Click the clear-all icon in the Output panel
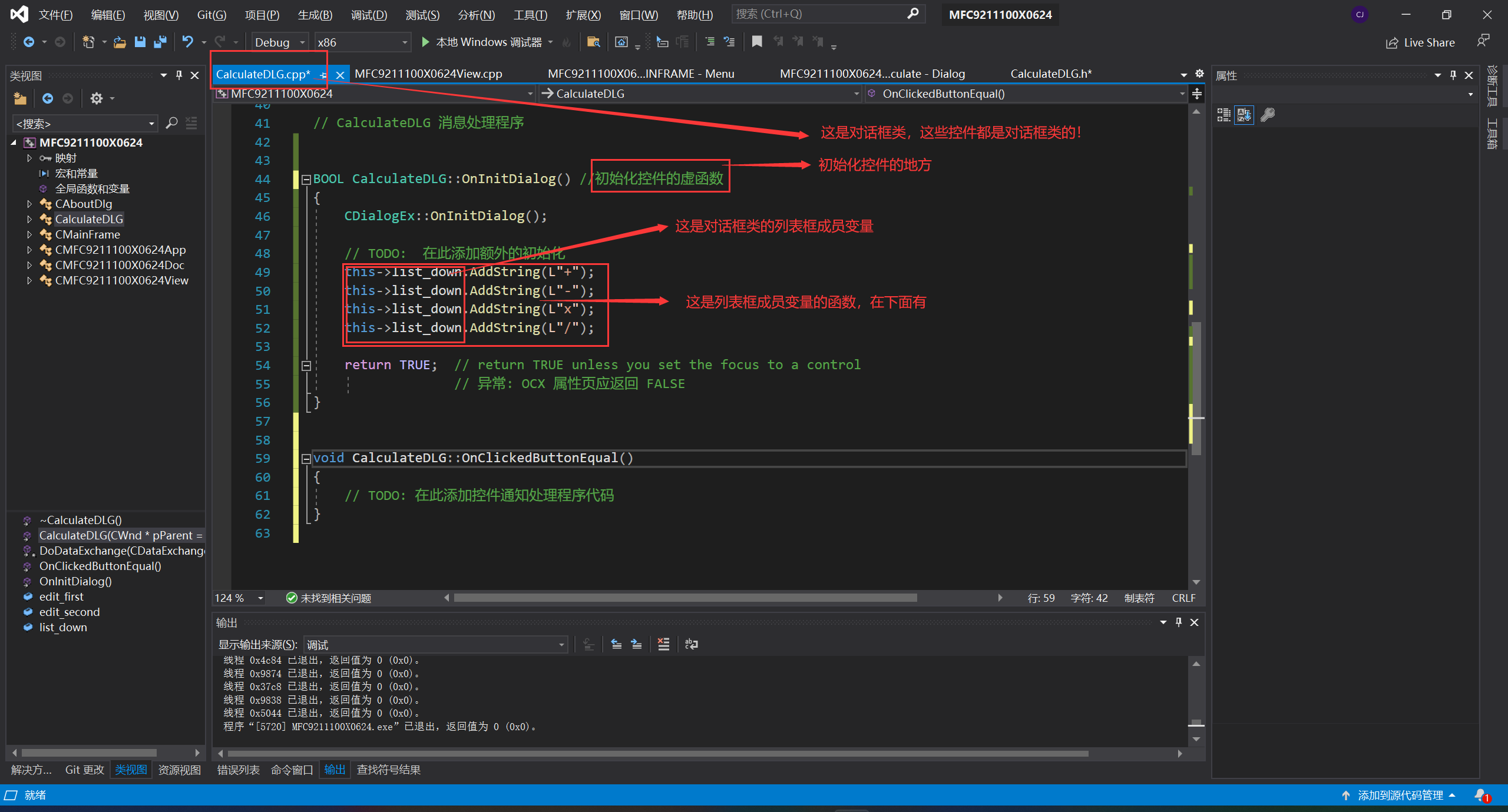 coord(663,644)
